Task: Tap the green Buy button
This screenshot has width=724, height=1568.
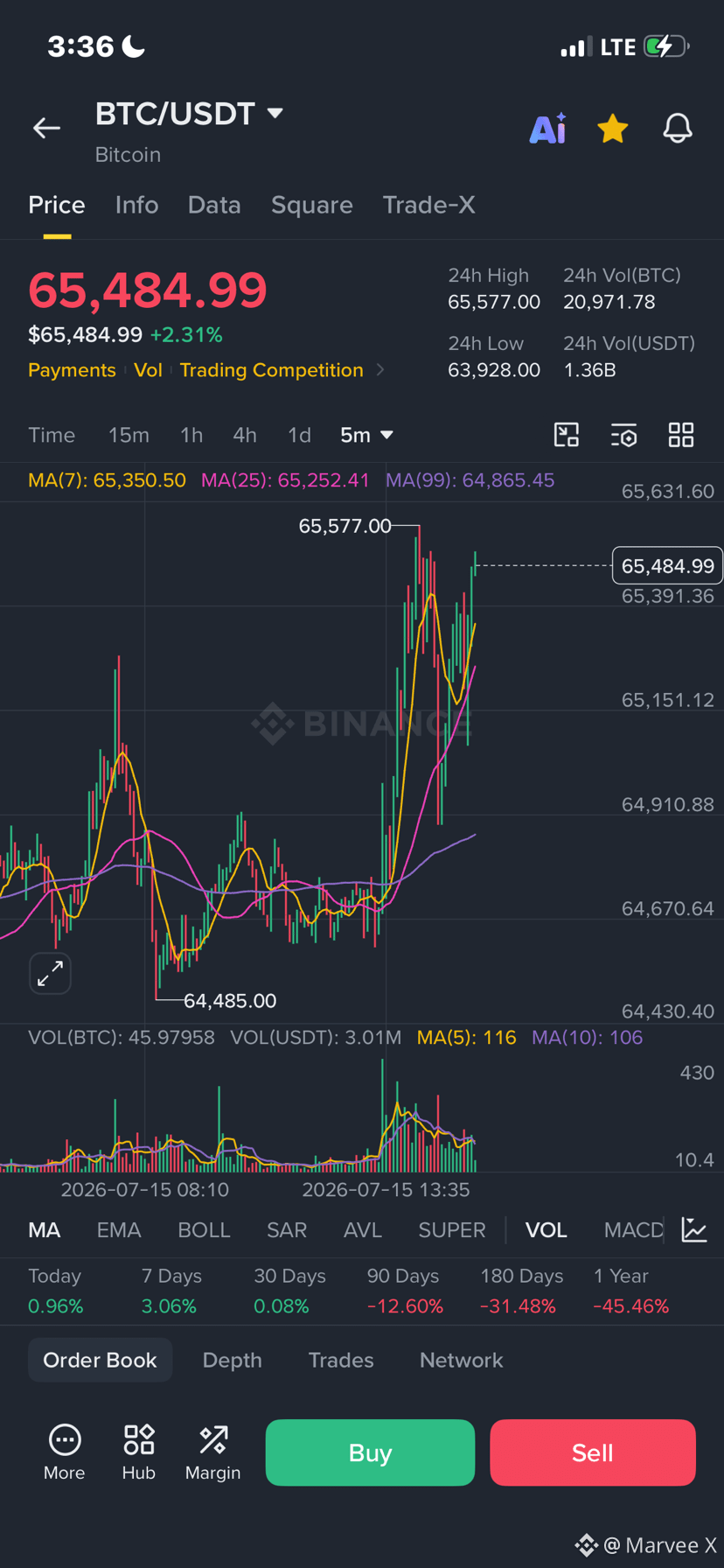Action: pyautogui.click(x=370, y=1452)
